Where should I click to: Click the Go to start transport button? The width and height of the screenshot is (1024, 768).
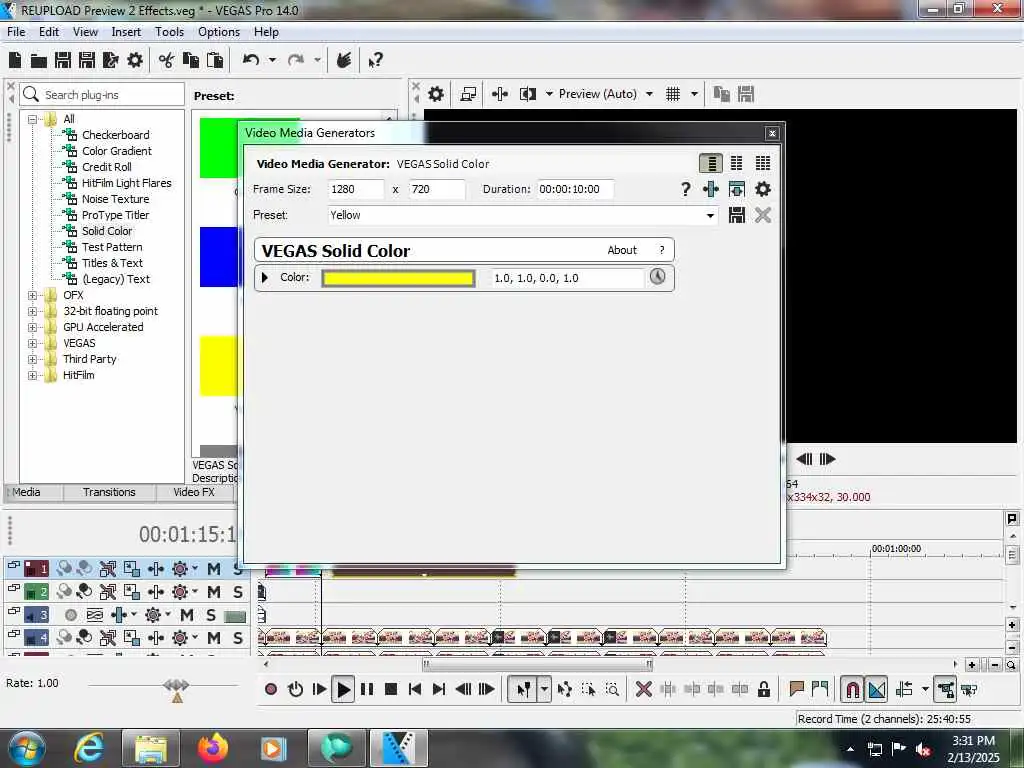click(x=415, y=689)
